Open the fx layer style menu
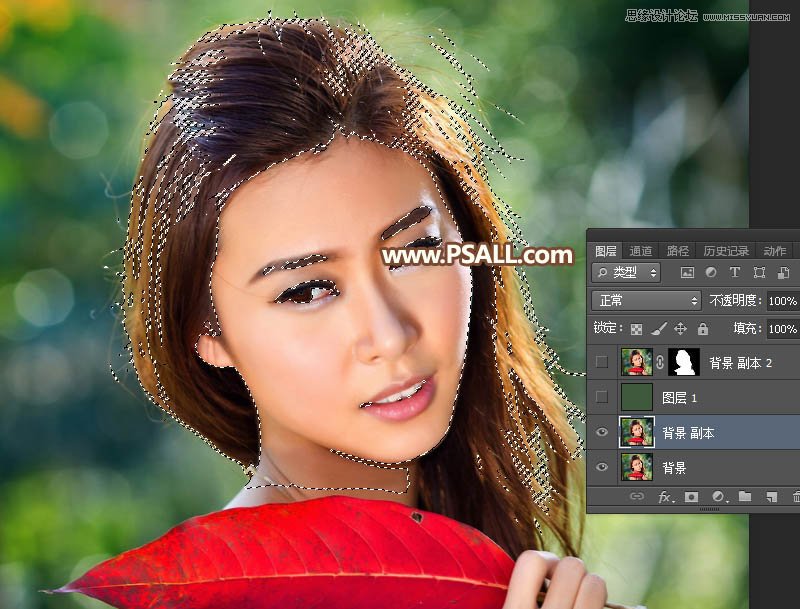Screen dimensions: 800x609 pyautogui.click(x=665, y=496)
